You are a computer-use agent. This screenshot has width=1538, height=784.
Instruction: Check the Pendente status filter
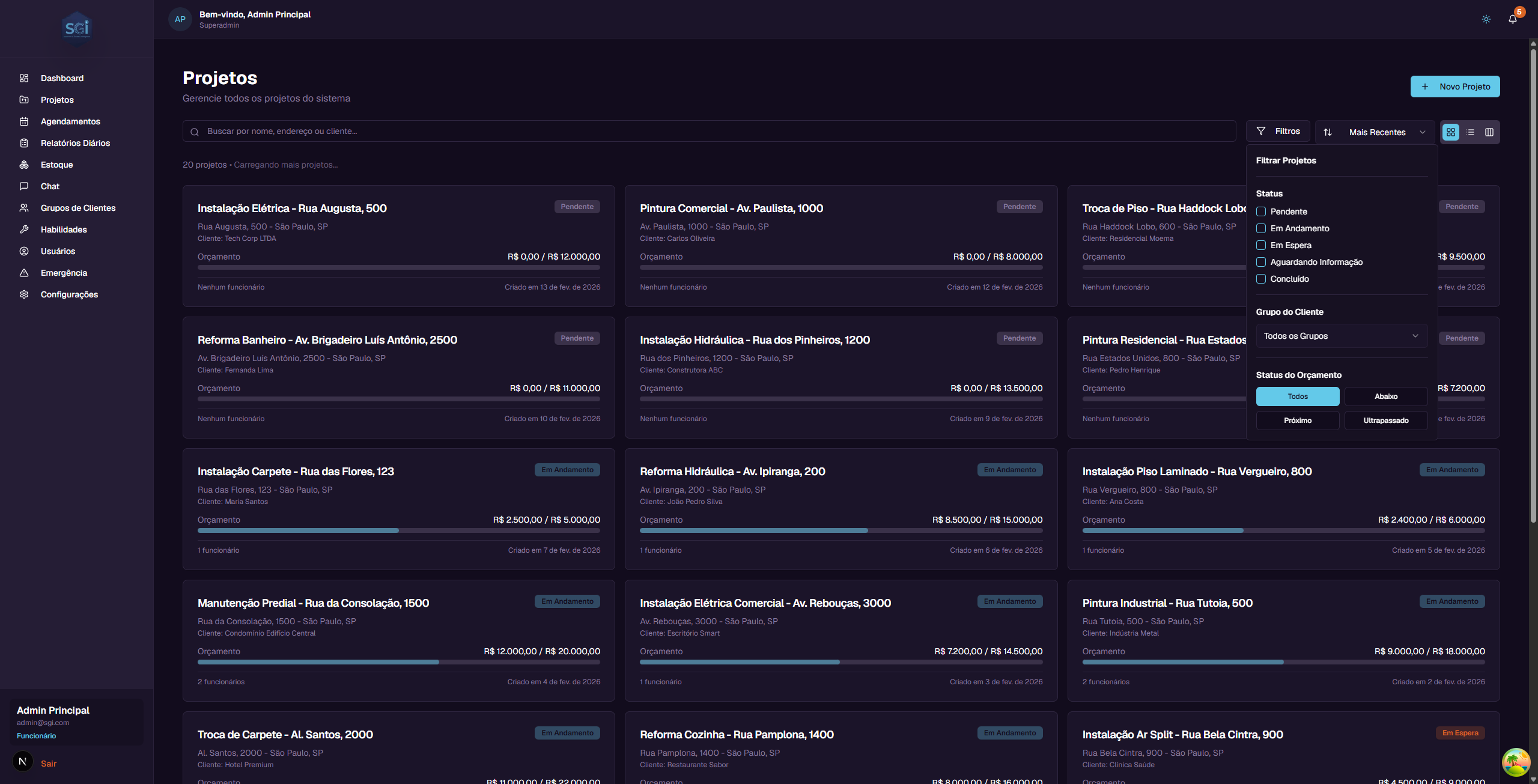point(1261,211)
